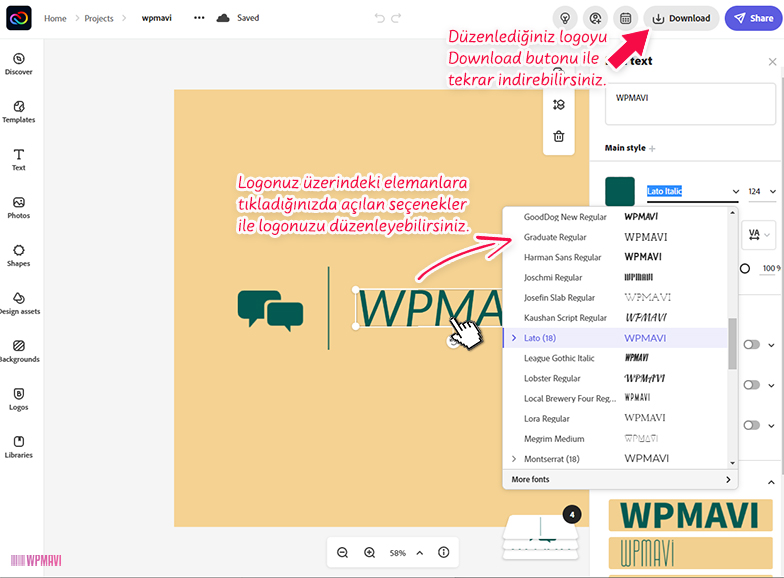The width and height of the screenshot is (784, 578).
Task: Open the Shapes panel
Action: pyautogui.click(x=18, y=256)
